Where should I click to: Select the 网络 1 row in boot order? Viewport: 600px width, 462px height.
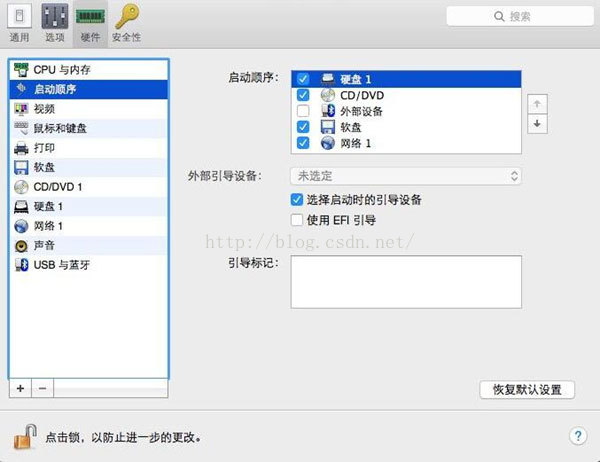pos(406,143)
